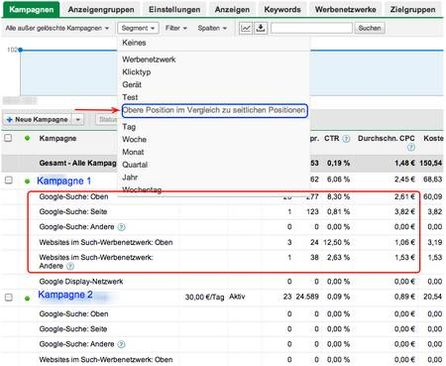Click the chart data point at 102
The width and height of the screenshot is (446, 366).
pyautogui.click(x=20, y=50)
